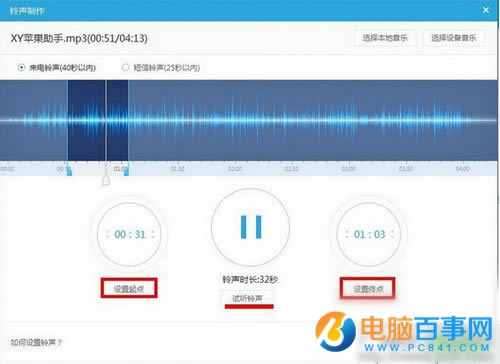Click the end-point stepper left of 01:03

[347, 234]
